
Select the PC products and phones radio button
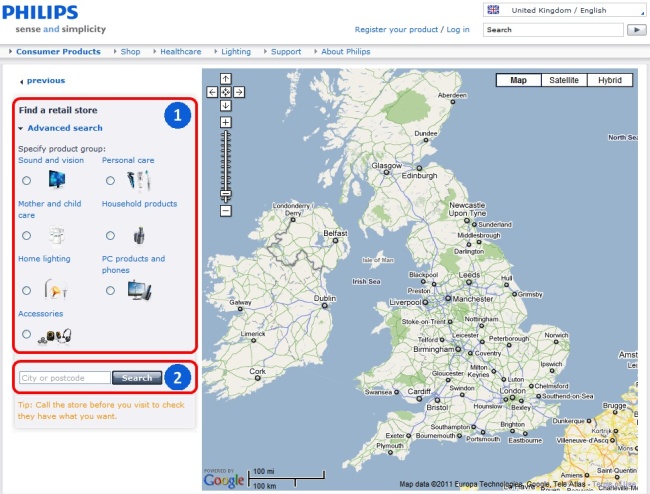(110, 291)
